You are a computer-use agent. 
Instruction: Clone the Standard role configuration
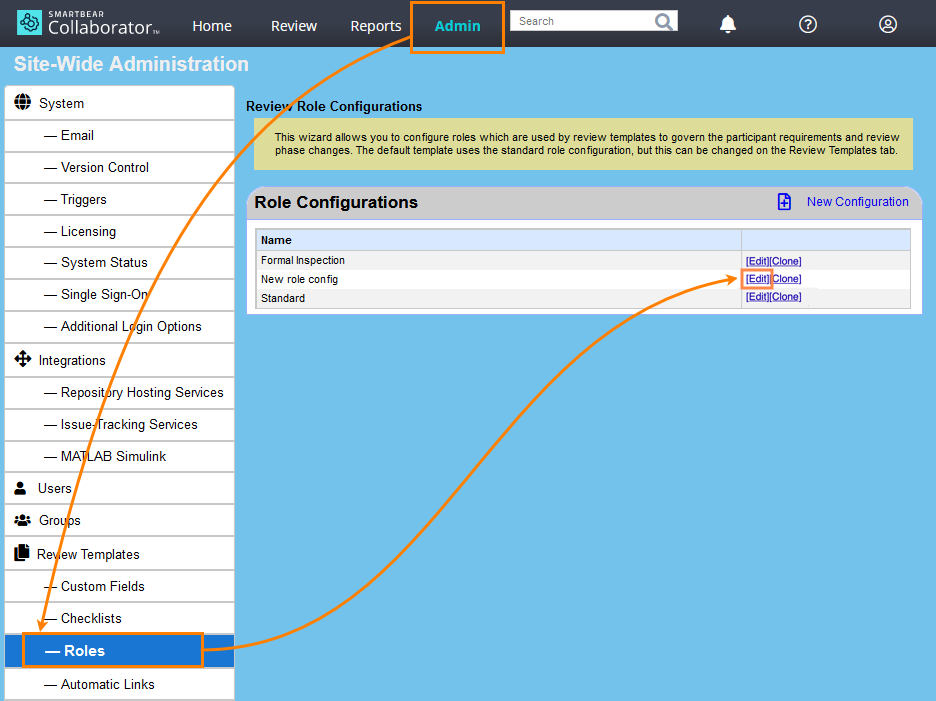click(x=785, y=296)
